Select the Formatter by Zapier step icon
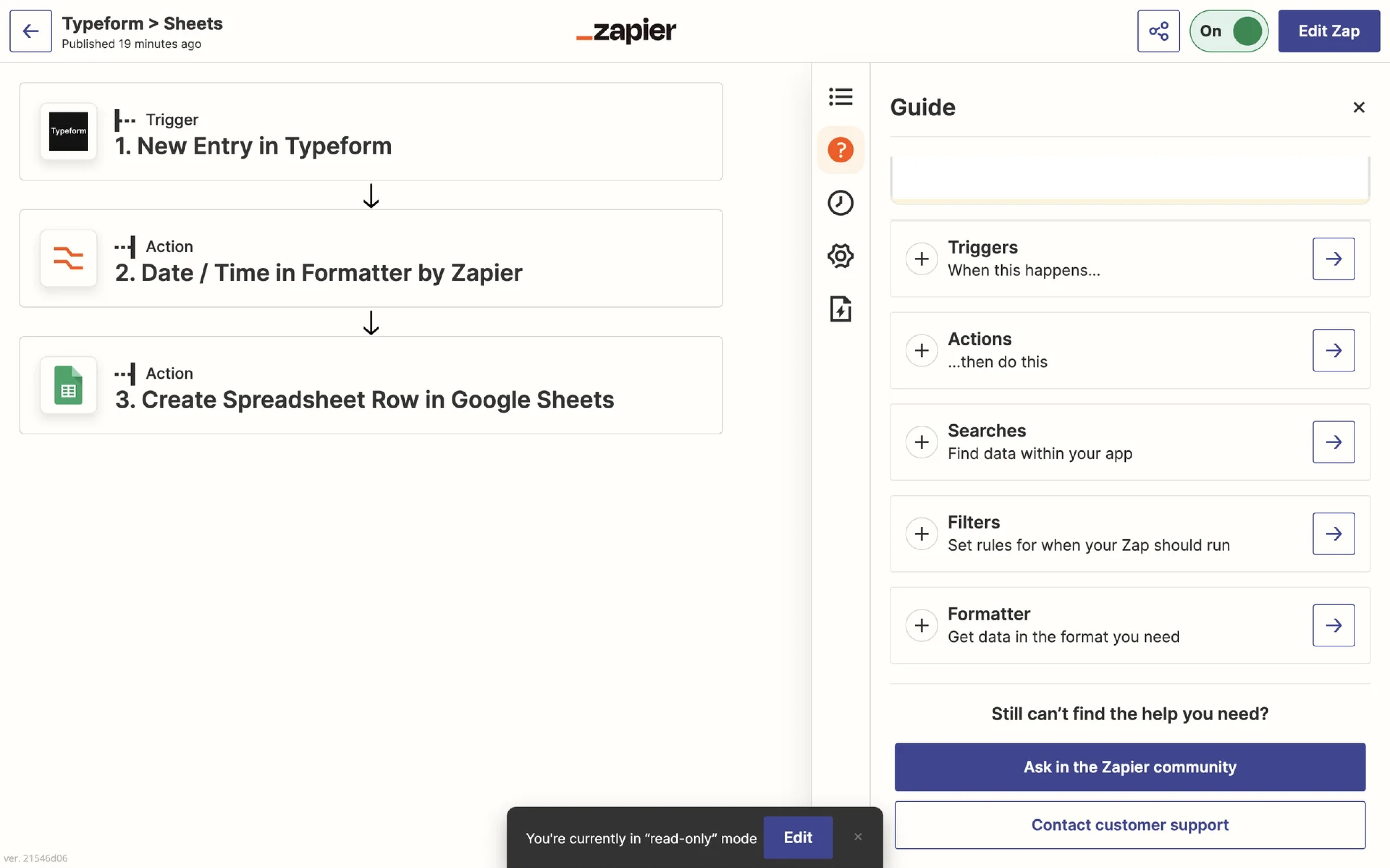 (x=68, y=258)
